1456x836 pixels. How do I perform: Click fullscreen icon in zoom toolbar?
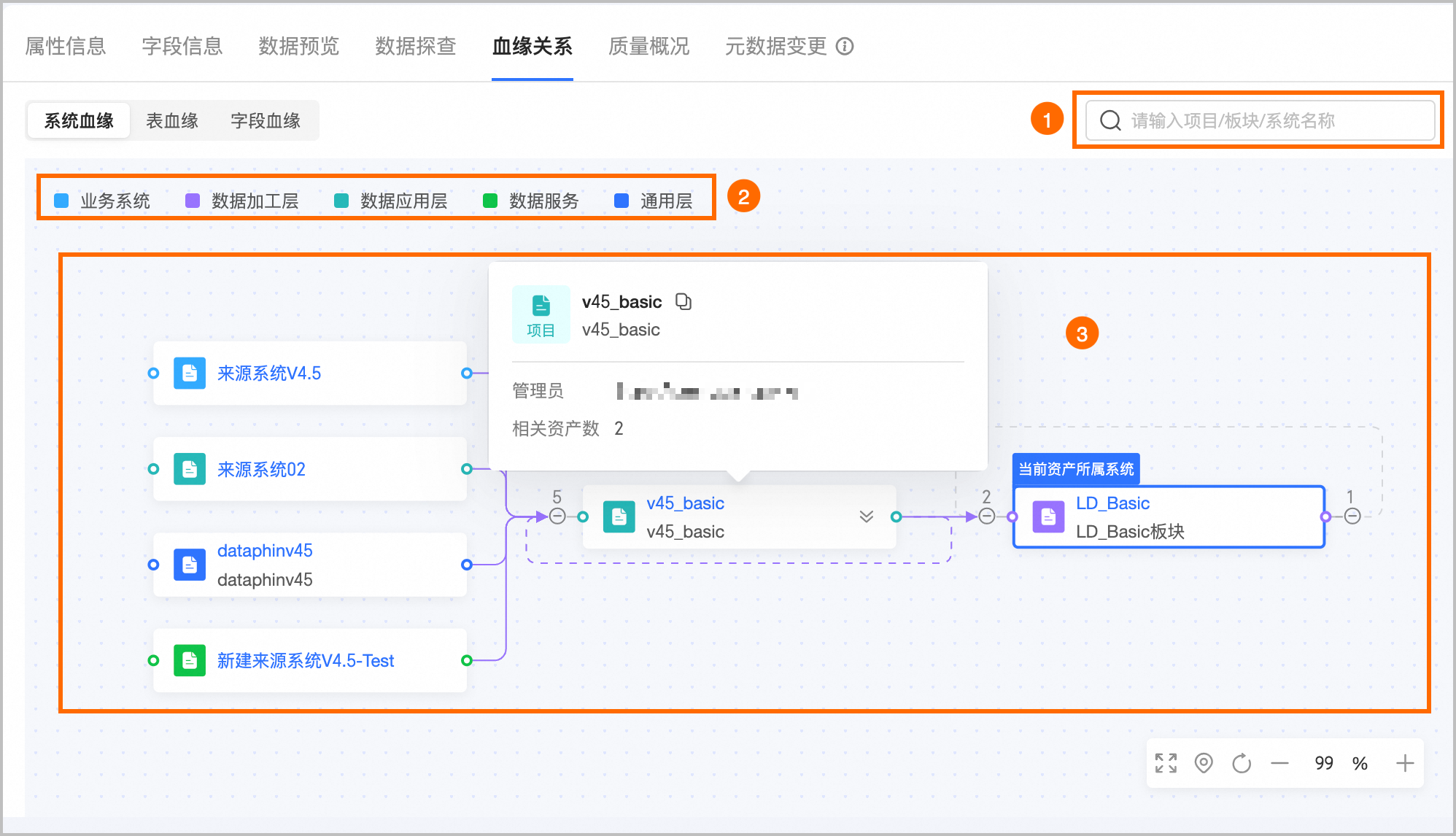[1166, 763]
